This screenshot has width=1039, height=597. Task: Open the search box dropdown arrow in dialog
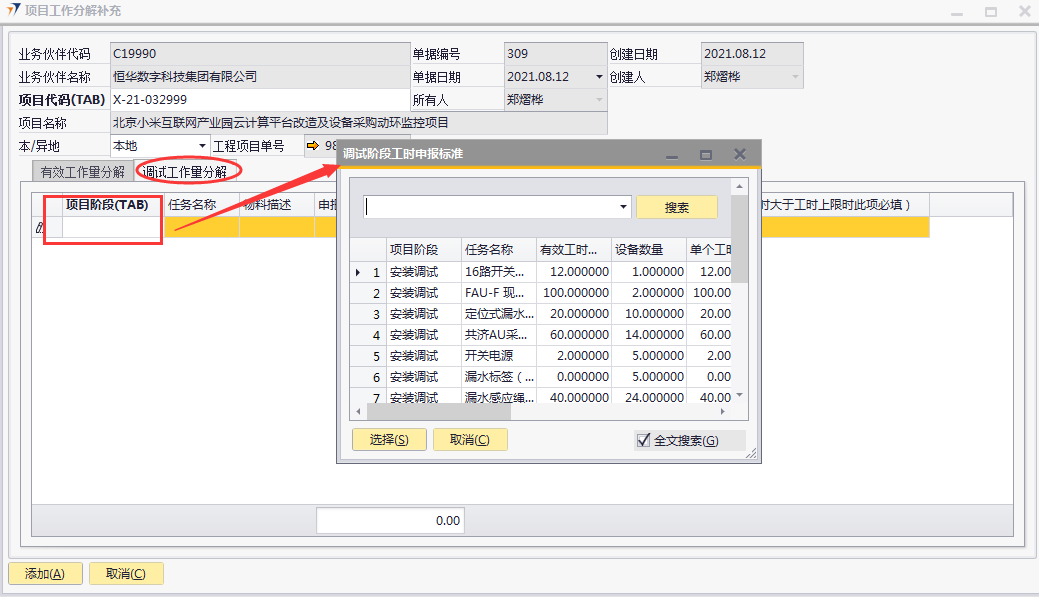tap(624, 207)
